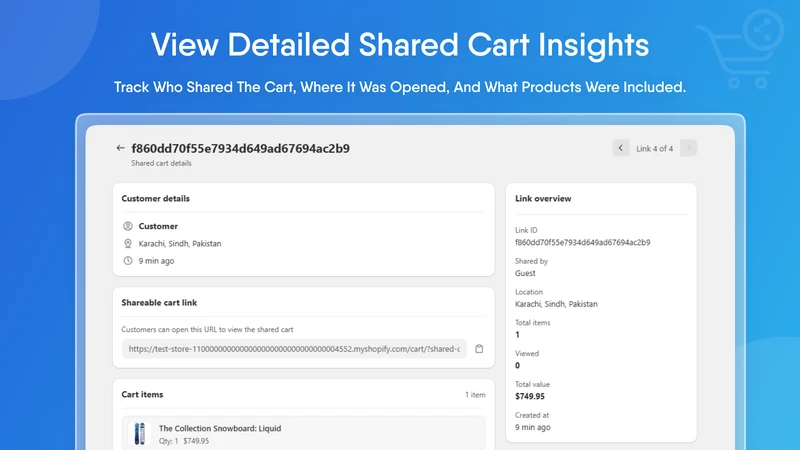Screen dimensions: 800x450
Task: Go to the next shared link
Action: (x=688, y=148)
